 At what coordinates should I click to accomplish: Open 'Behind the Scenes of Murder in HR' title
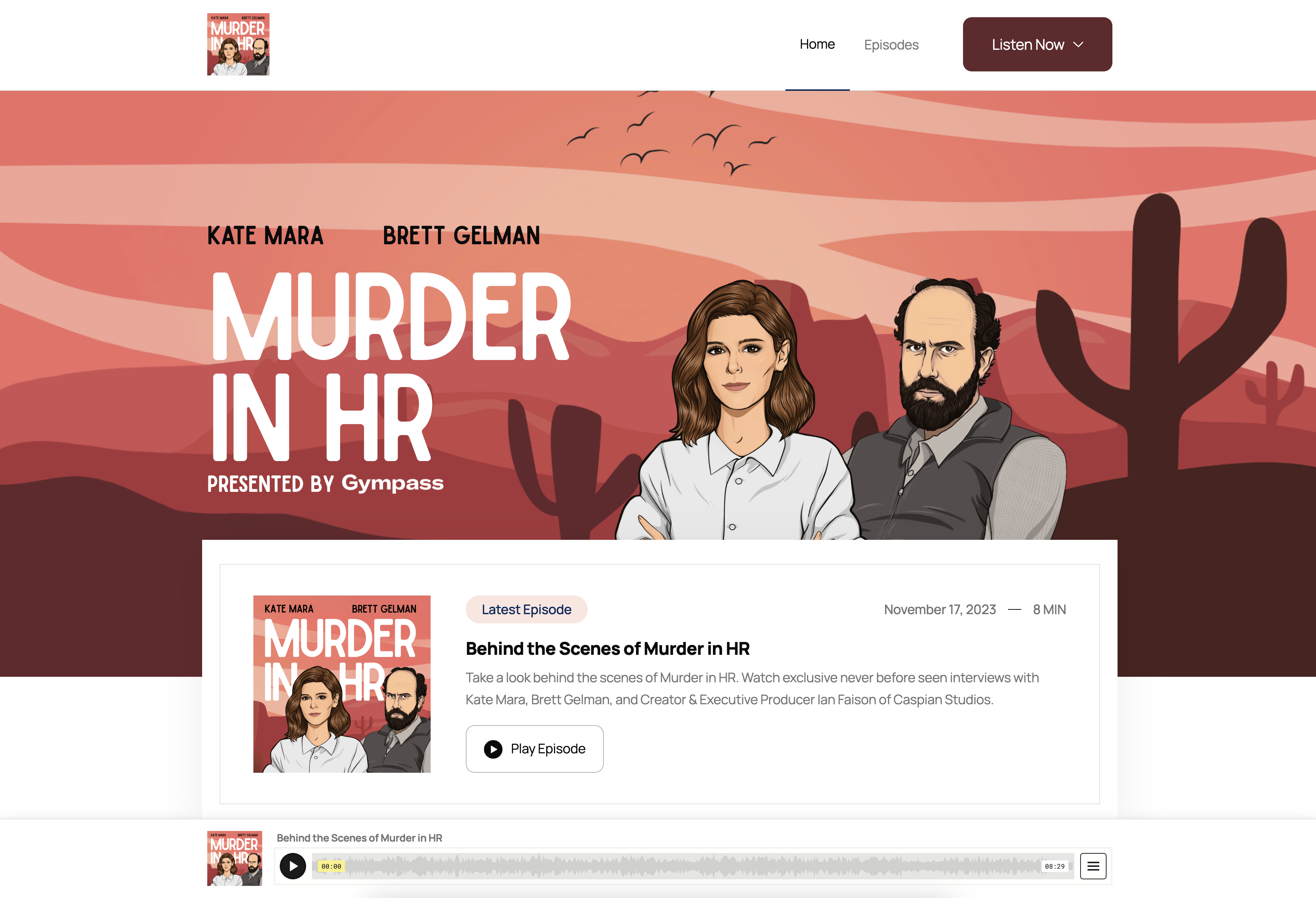tap(607, 648)
